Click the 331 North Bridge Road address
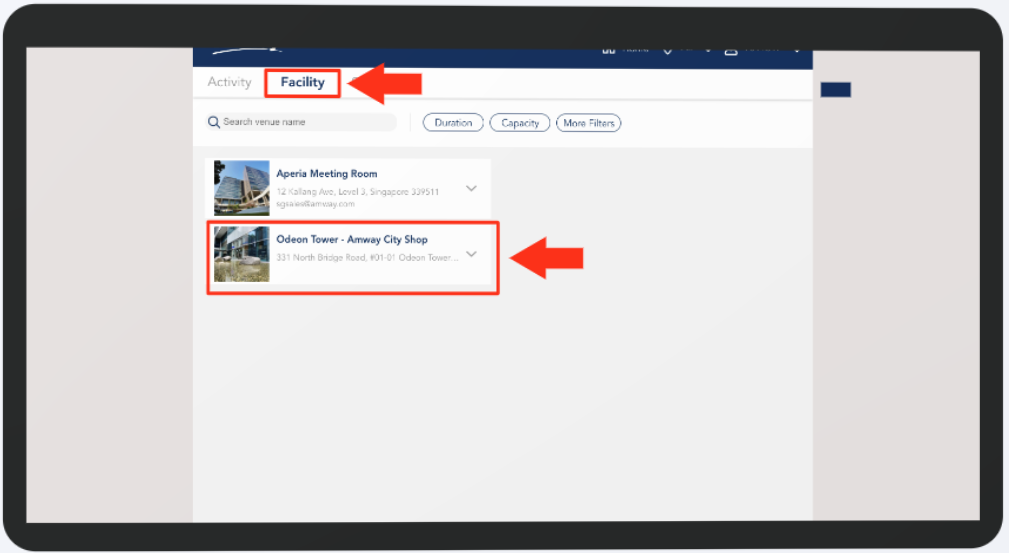The image size is (1009, 553). click(366, 257)
